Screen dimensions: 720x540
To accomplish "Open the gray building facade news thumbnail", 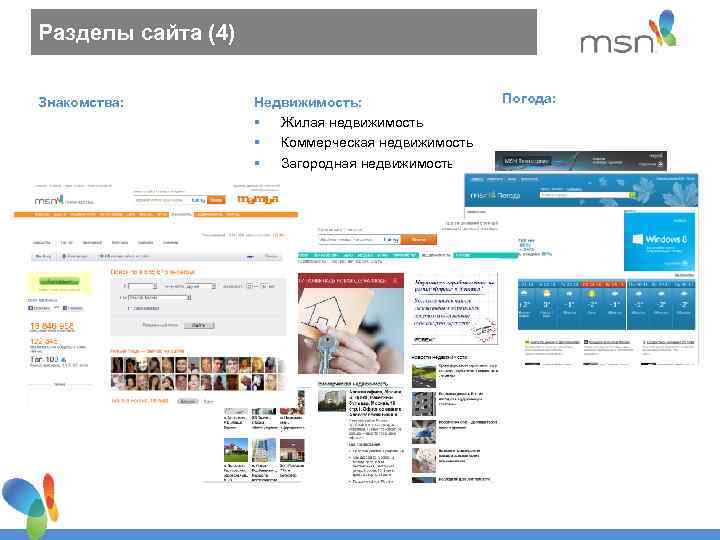I will [423, 404].
